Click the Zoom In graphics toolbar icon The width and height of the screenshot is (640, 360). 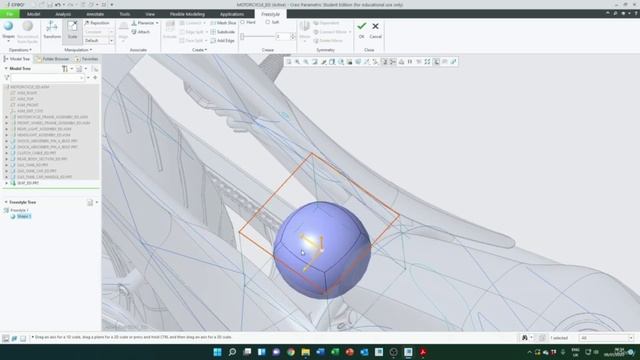297,62
